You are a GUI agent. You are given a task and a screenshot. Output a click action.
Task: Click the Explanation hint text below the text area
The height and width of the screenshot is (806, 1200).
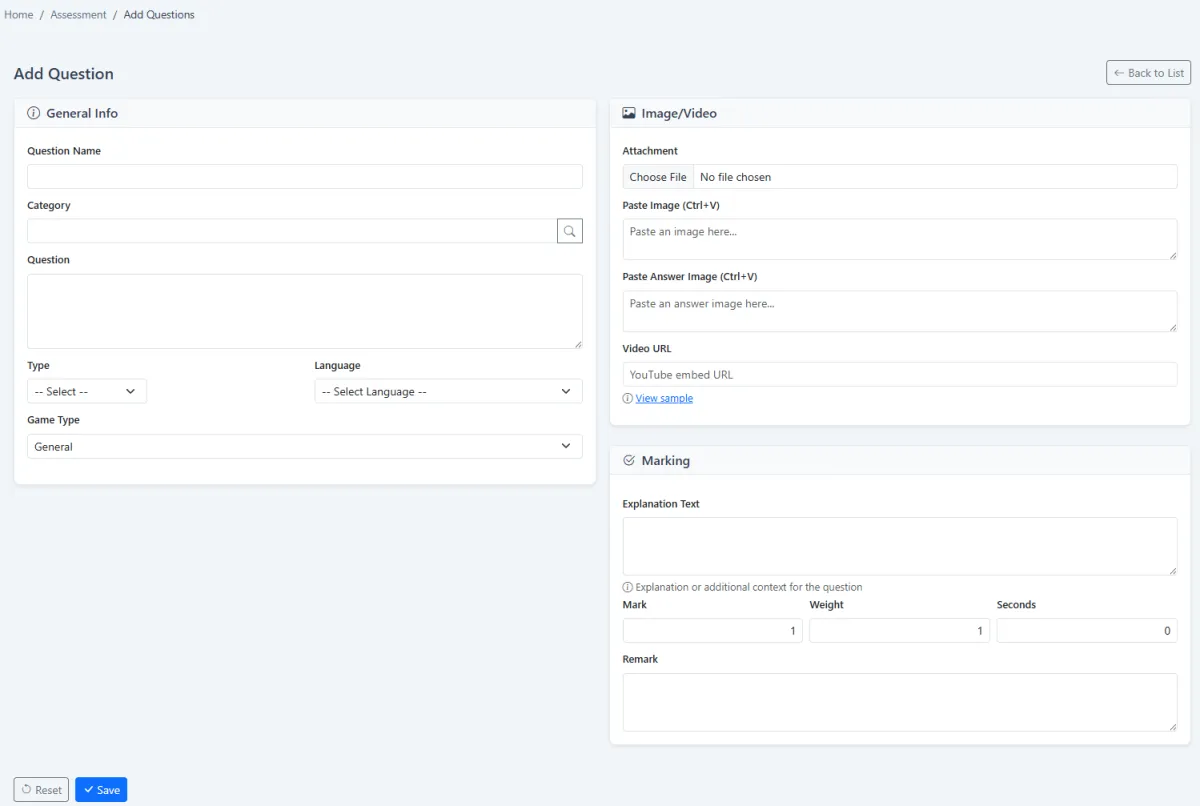click(749, 587)
